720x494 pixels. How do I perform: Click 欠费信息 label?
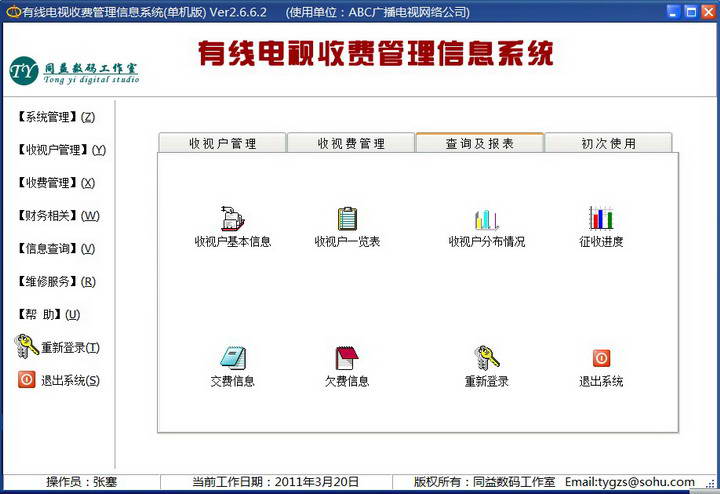pyautogui.click(x=347, y=381)
